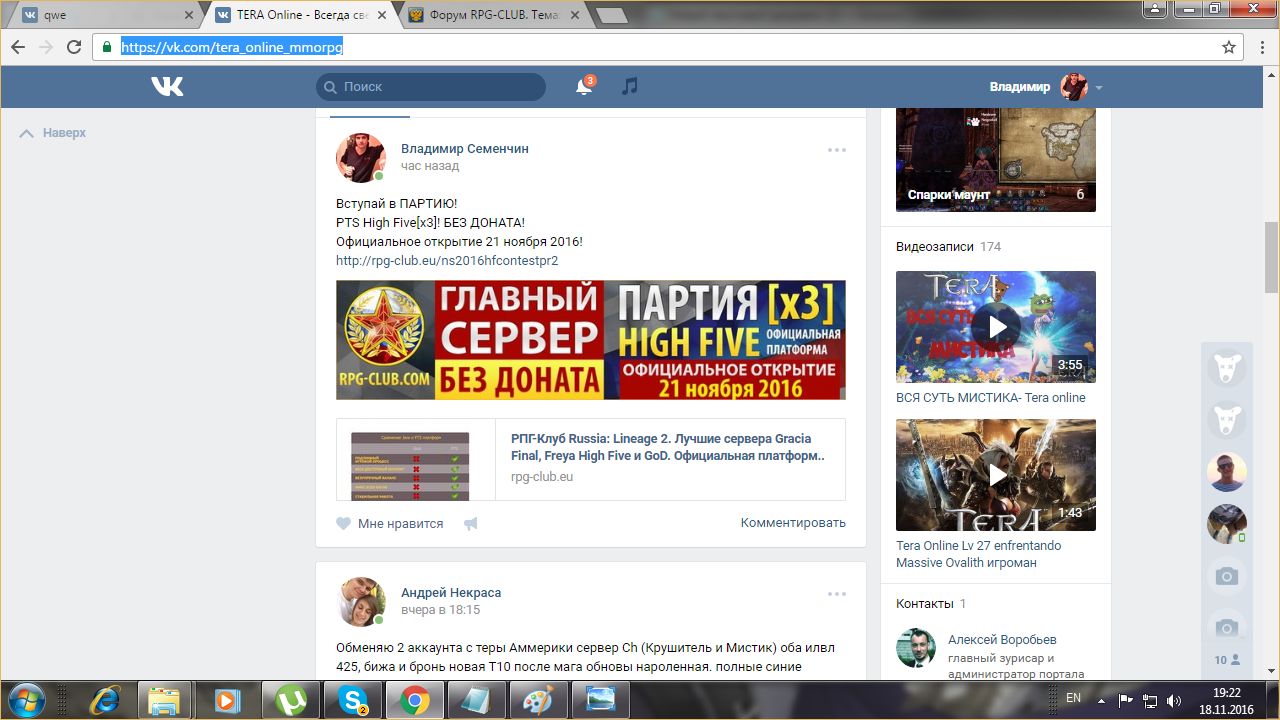
Task: Open РПГ-Клуб Russia Lineage 2 link title
Action: (668, 447)
